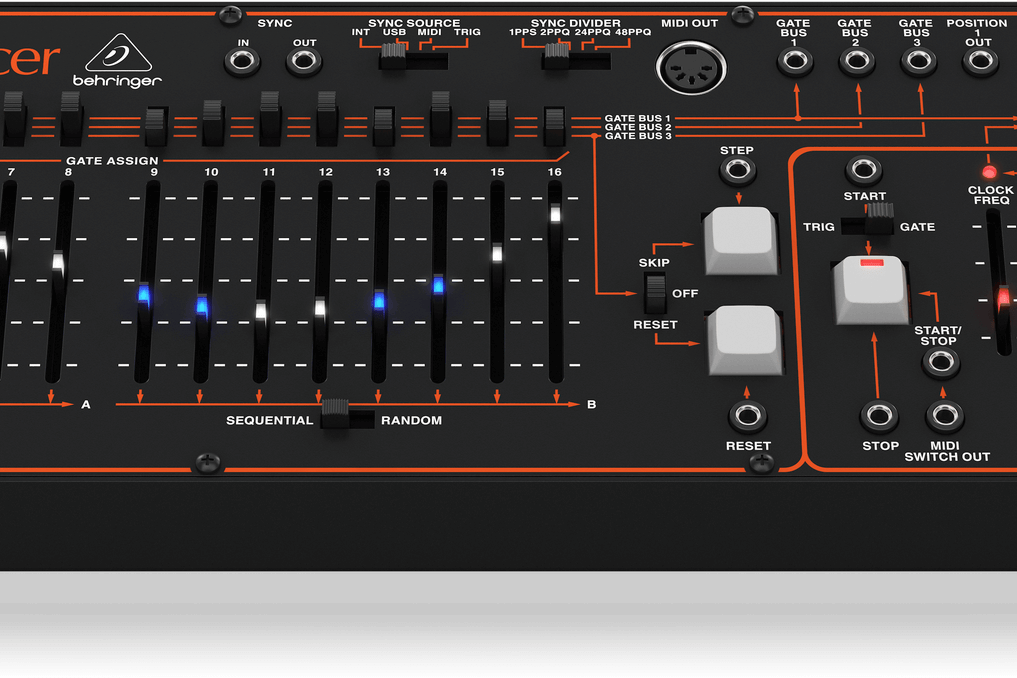Click the SYNC IN jack
Image resolution: width=1017 pixels, height=678 pixels.
coord(243,62)
